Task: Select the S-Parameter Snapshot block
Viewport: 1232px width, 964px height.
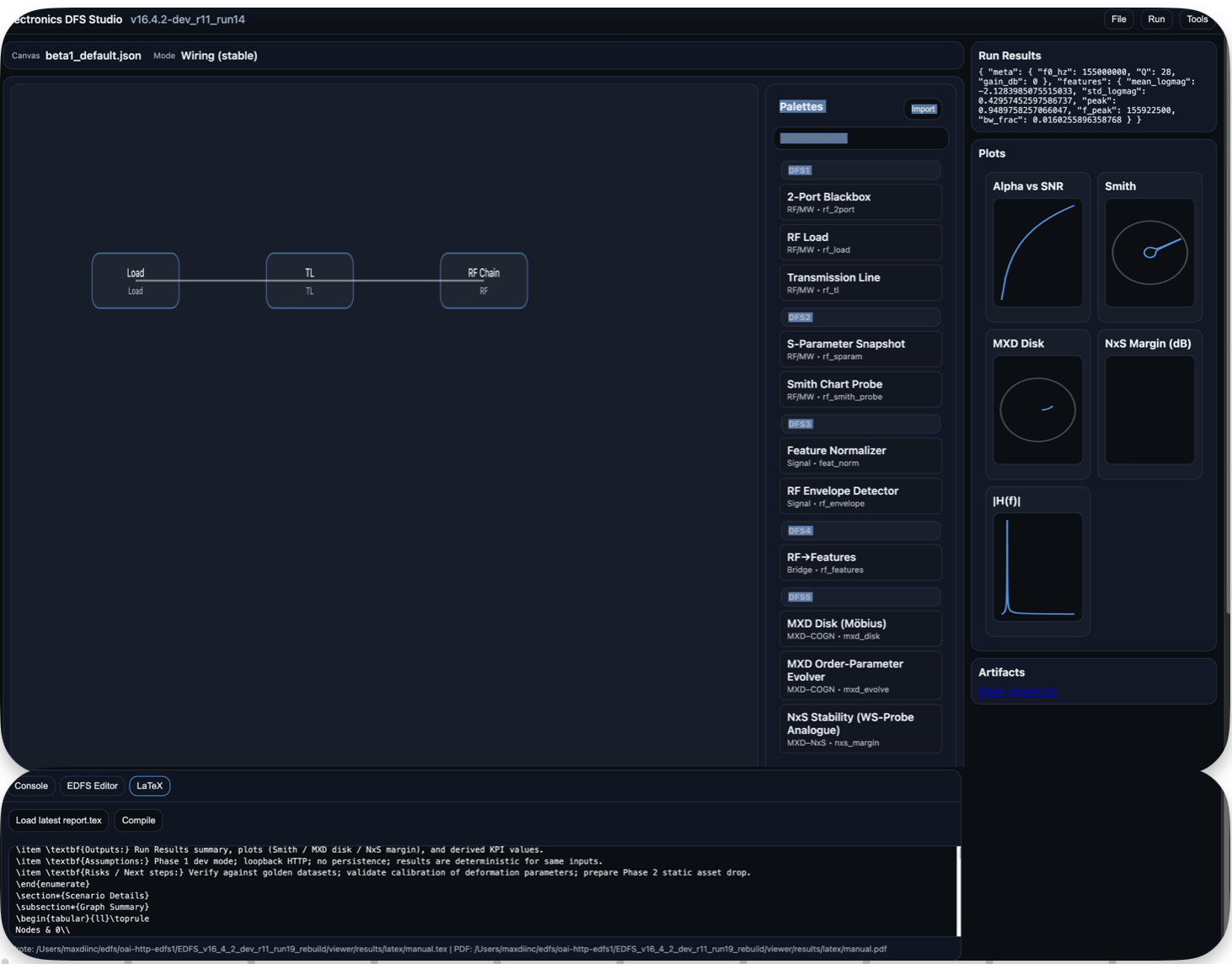Action: [860, 348]
